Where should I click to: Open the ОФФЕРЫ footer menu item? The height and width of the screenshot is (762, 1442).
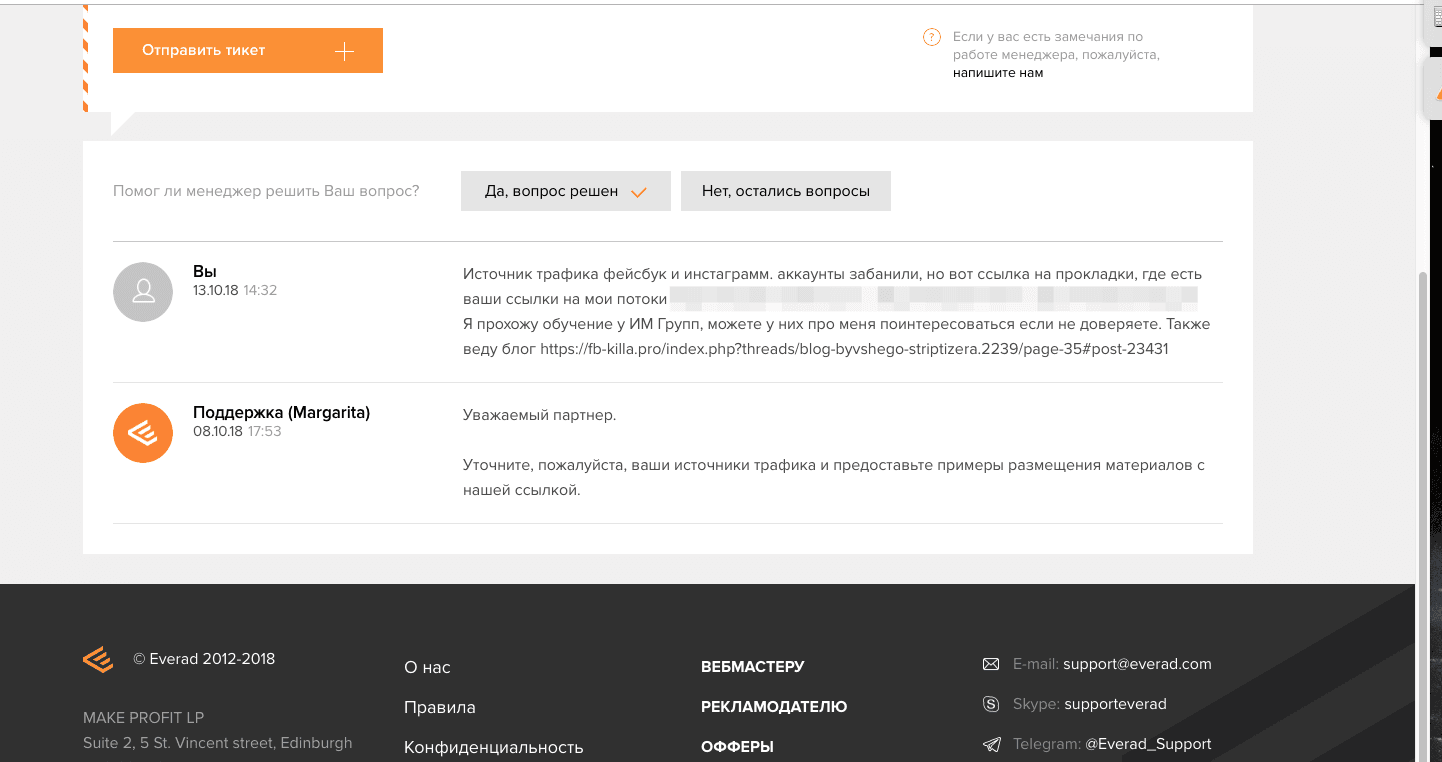pos(737,747)
